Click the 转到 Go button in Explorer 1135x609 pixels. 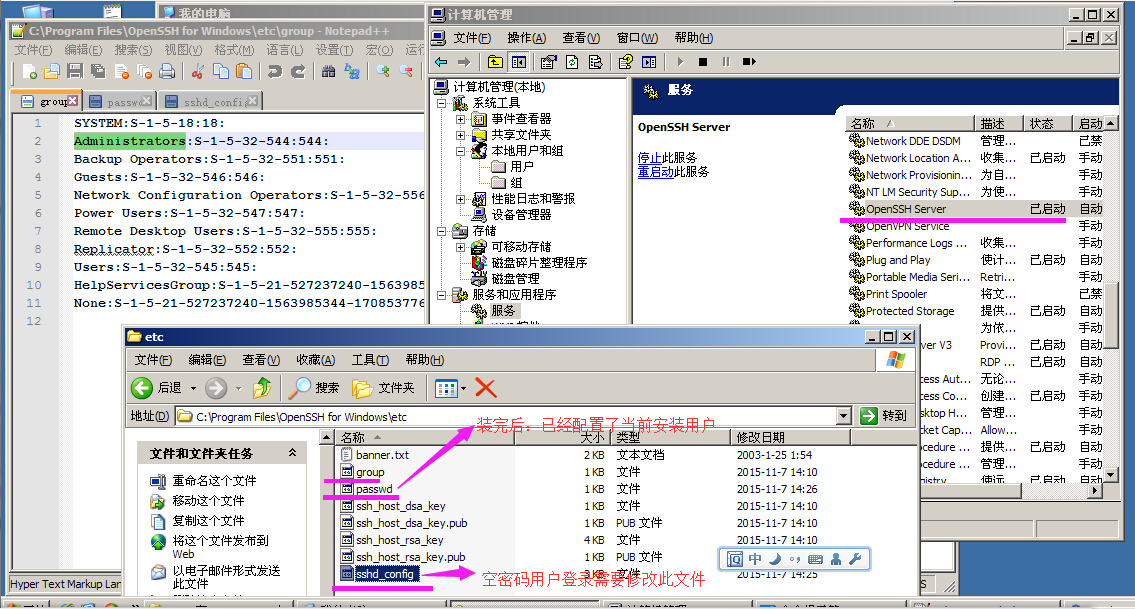click(884, 416)
